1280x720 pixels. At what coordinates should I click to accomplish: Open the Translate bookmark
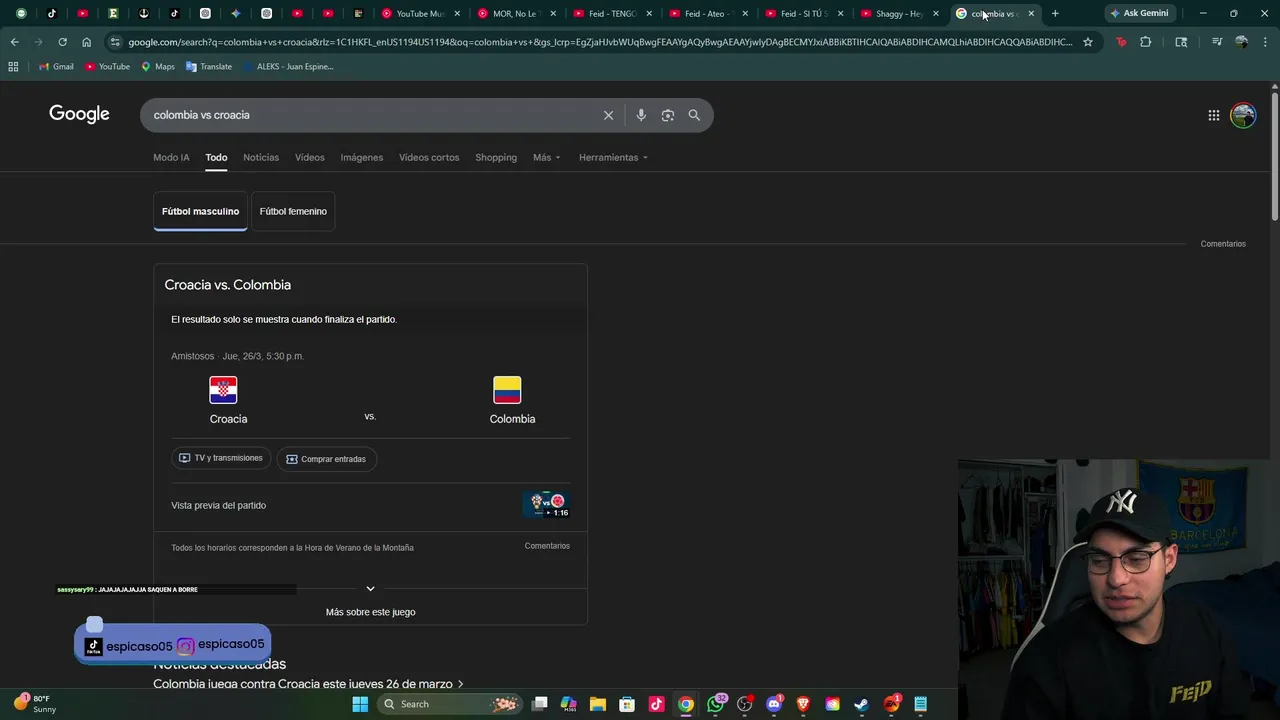click(x=208, y=66)
